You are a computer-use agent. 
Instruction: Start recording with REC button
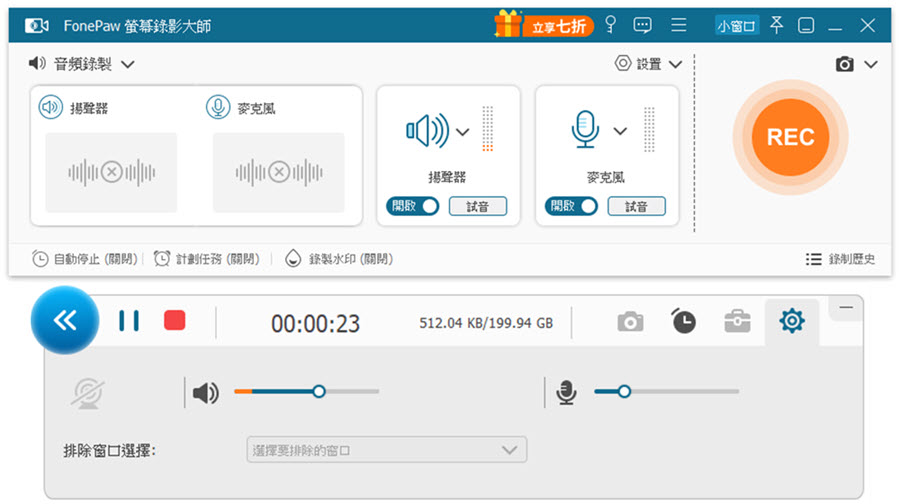click(x=790, y=137)
